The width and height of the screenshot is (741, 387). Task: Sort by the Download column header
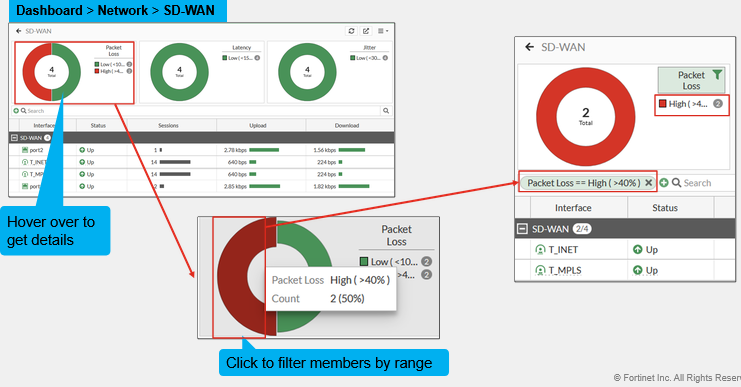347,125
